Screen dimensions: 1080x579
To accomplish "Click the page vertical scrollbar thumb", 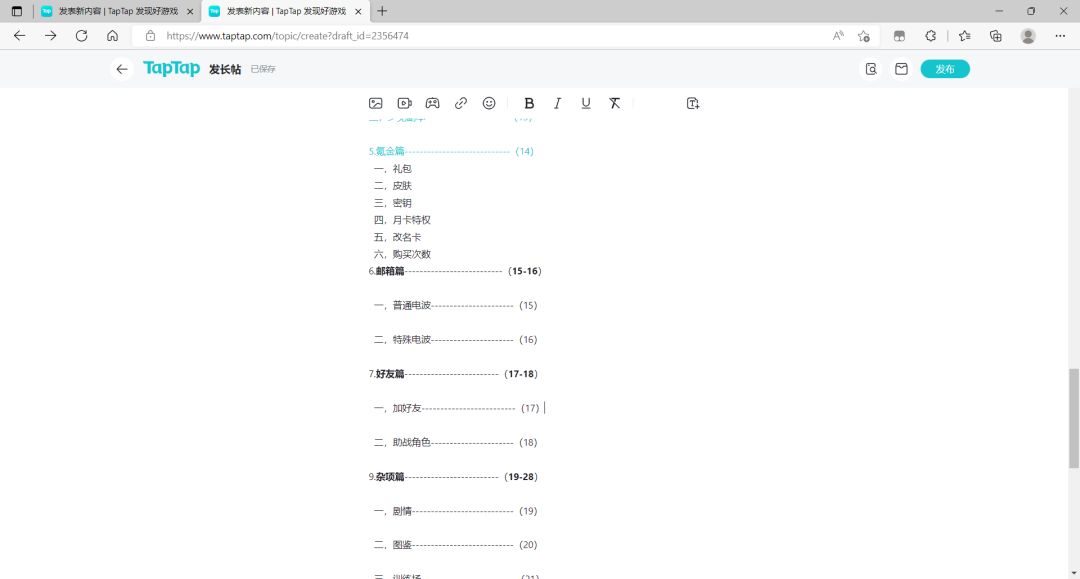I will click(1074, 418).
